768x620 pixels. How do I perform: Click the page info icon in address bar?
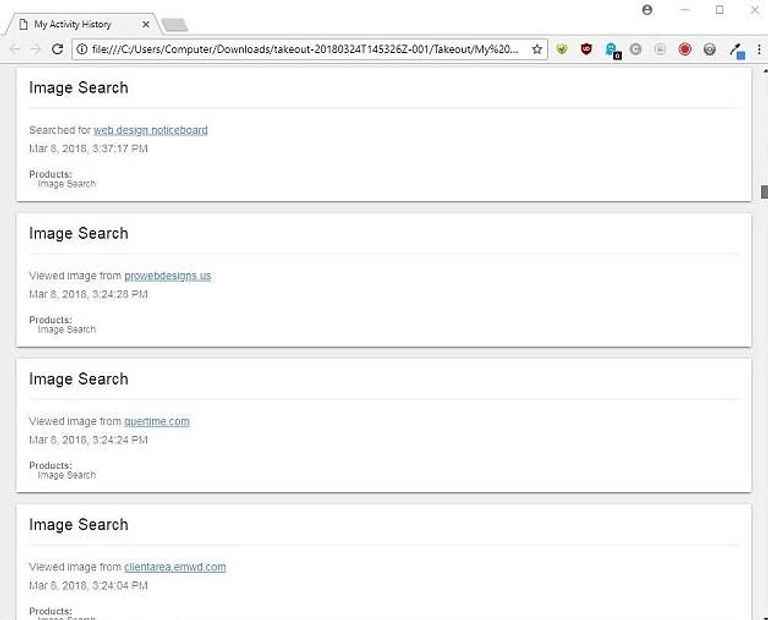(82, 49)
